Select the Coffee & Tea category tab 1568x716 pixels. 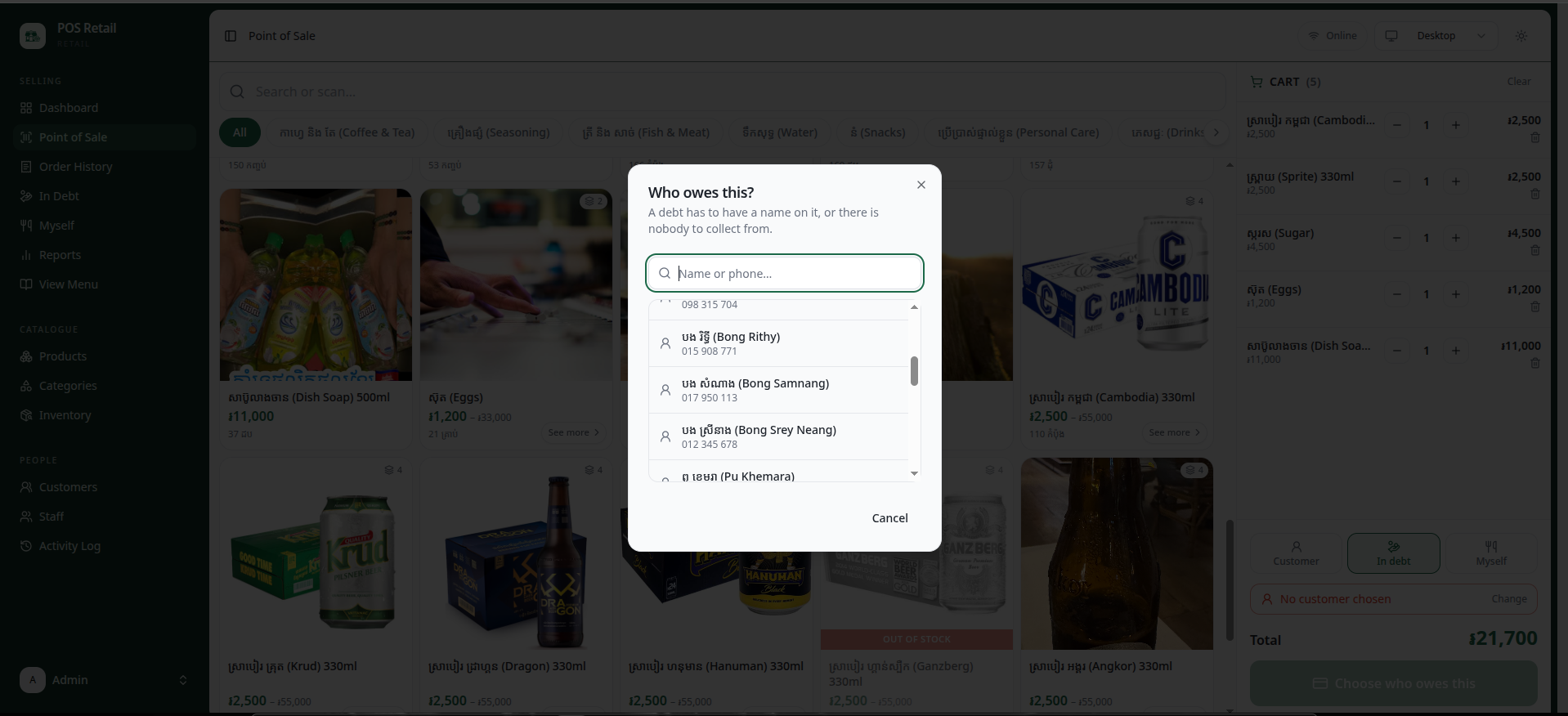(x=347, y=132)
